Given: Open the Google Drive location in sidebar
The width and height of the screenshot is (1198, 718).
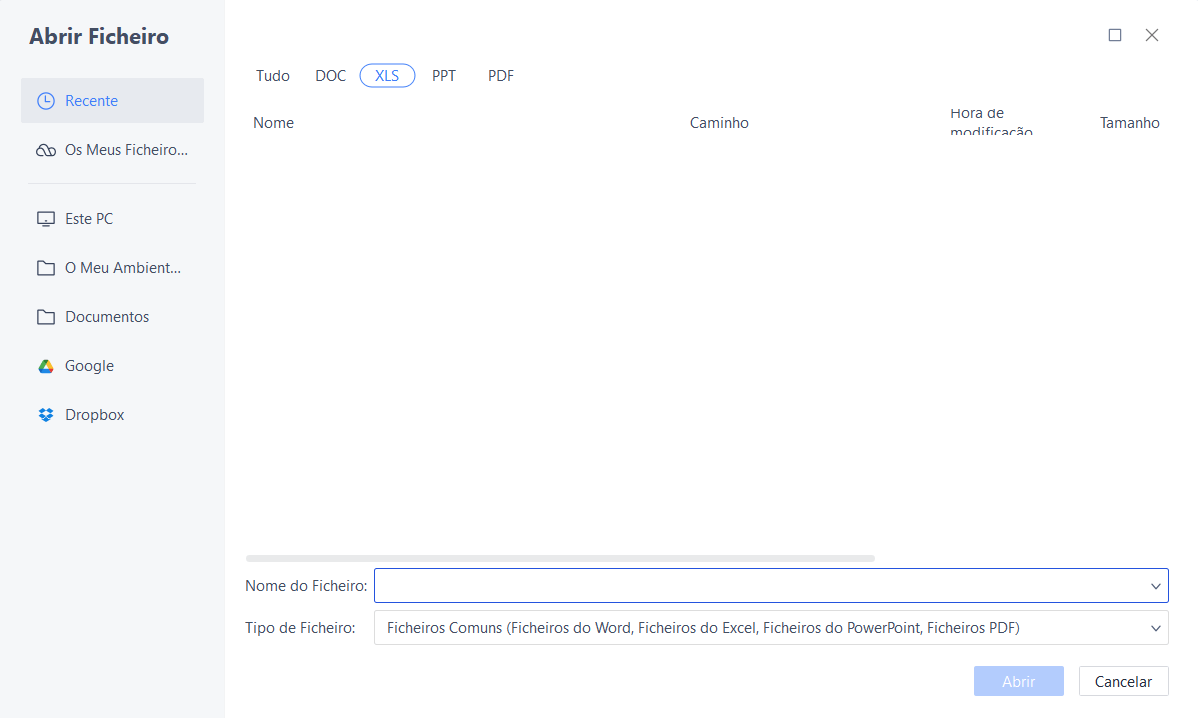Looking at the screenshot, I should [x=87, y=365].
